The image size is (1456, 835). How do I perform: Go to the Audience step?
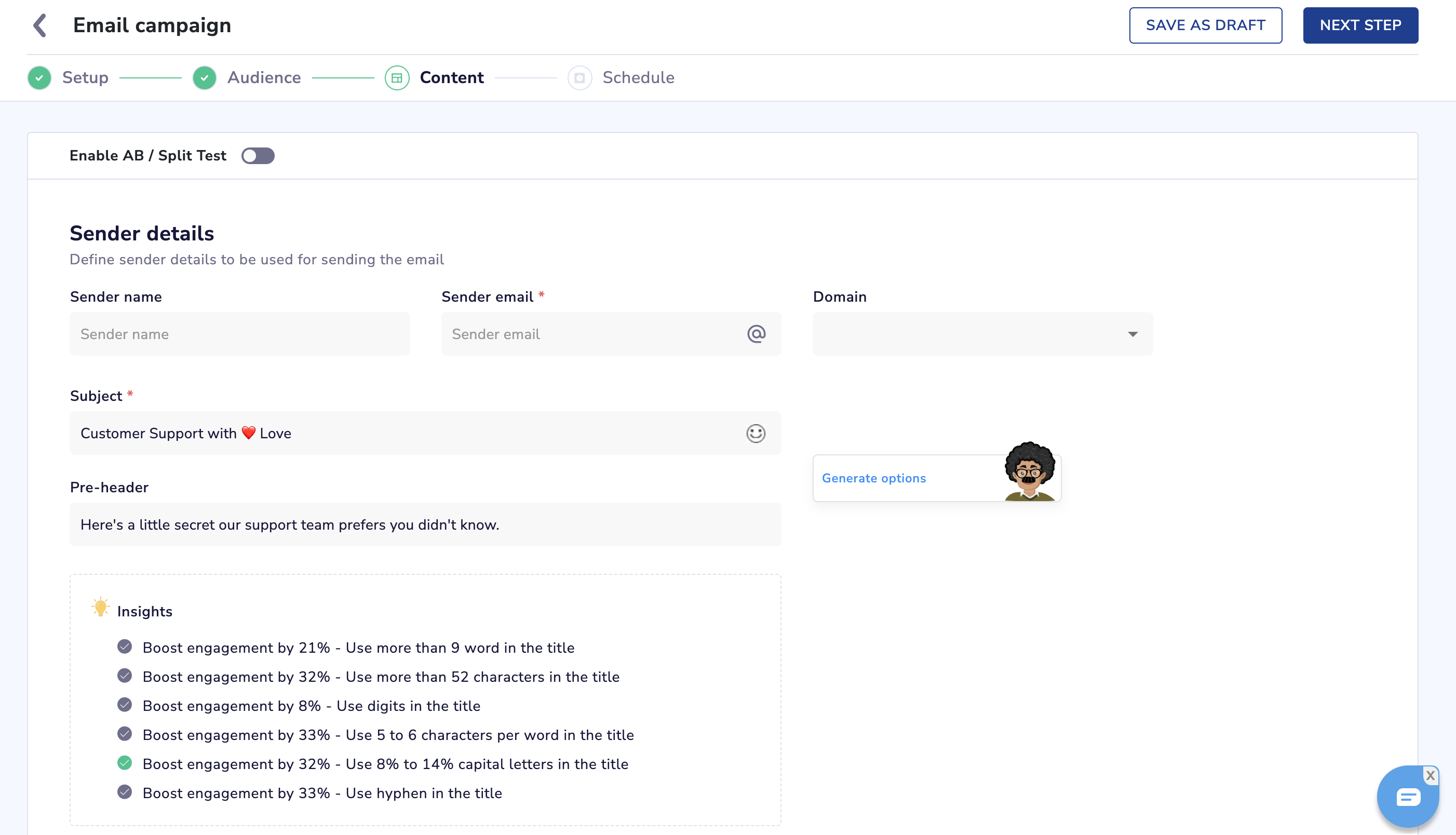pyautogui.click(x=264, y=77)
